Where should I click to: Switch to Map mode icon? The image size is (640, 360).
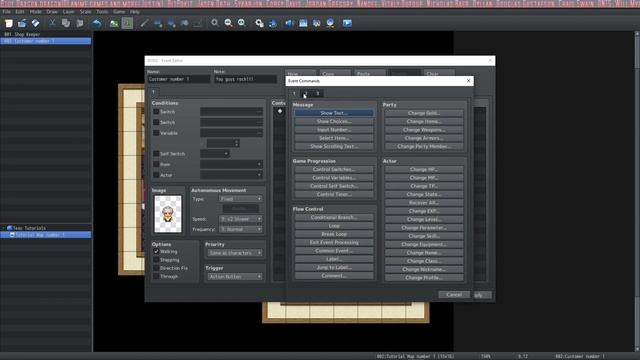[x=114, y=23]
